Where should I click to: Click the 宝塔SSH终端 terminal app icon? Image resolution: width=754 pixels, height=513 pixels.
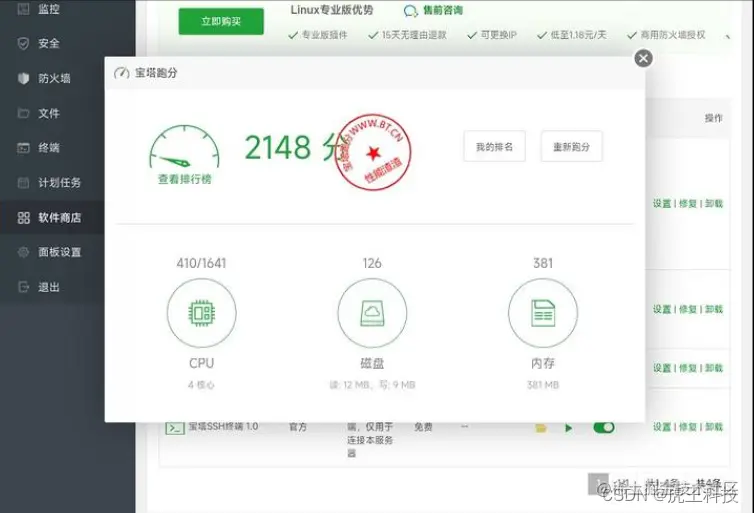point(175,427)
